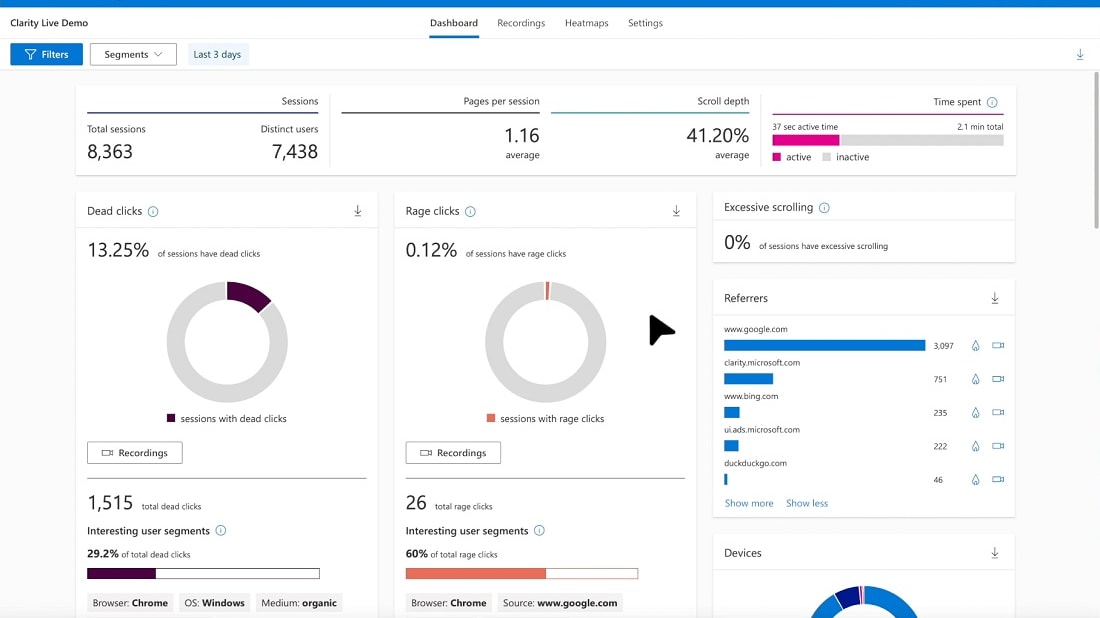Open info icon for rage clicks user segments

click(x=539, y=530)
